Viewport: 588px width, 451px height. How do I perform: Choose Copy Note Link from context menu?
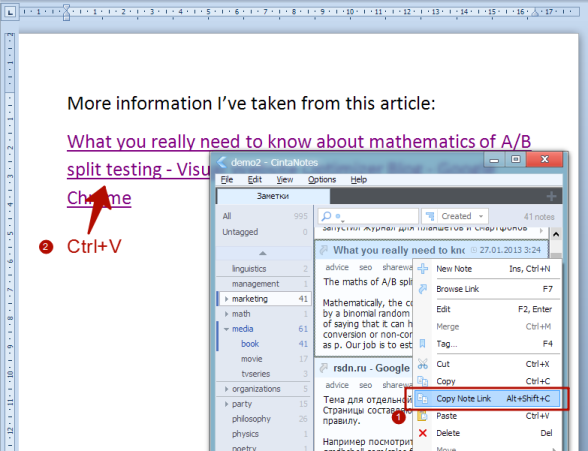coord(487,399)
